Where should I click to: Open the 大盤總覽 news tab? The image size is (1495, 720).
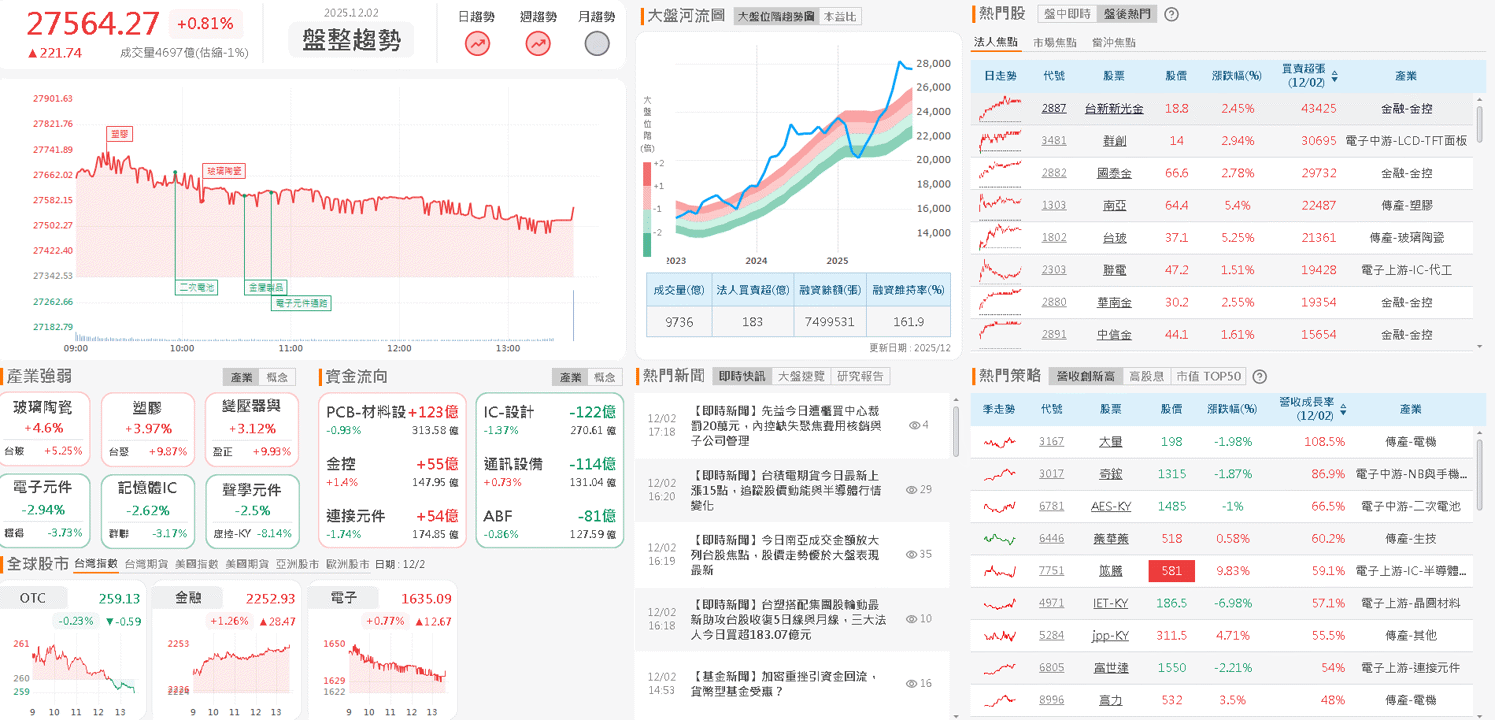click(802, 376)
